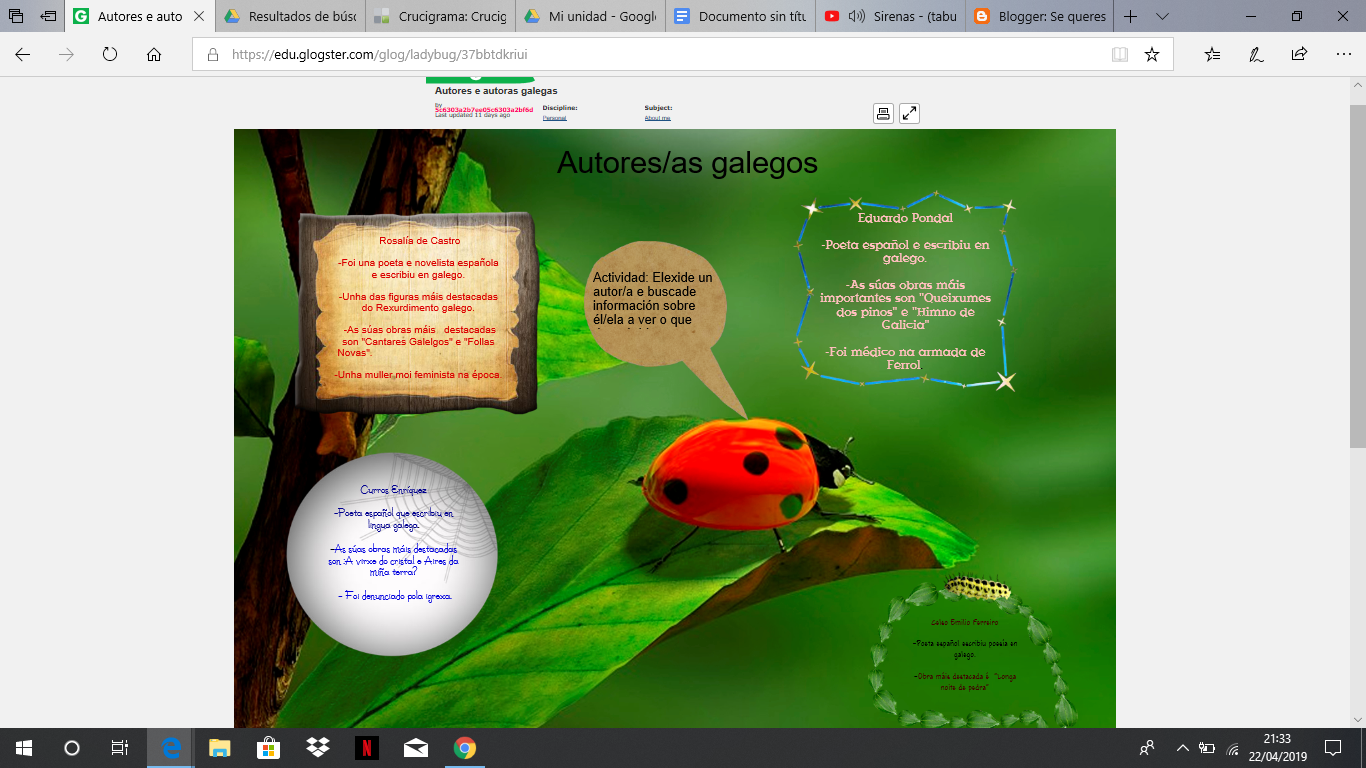The width and height of the screenshot is (1366, 768).
Task: Switch to Mi unidad Google Drive tab
Action: pos(590,16)
